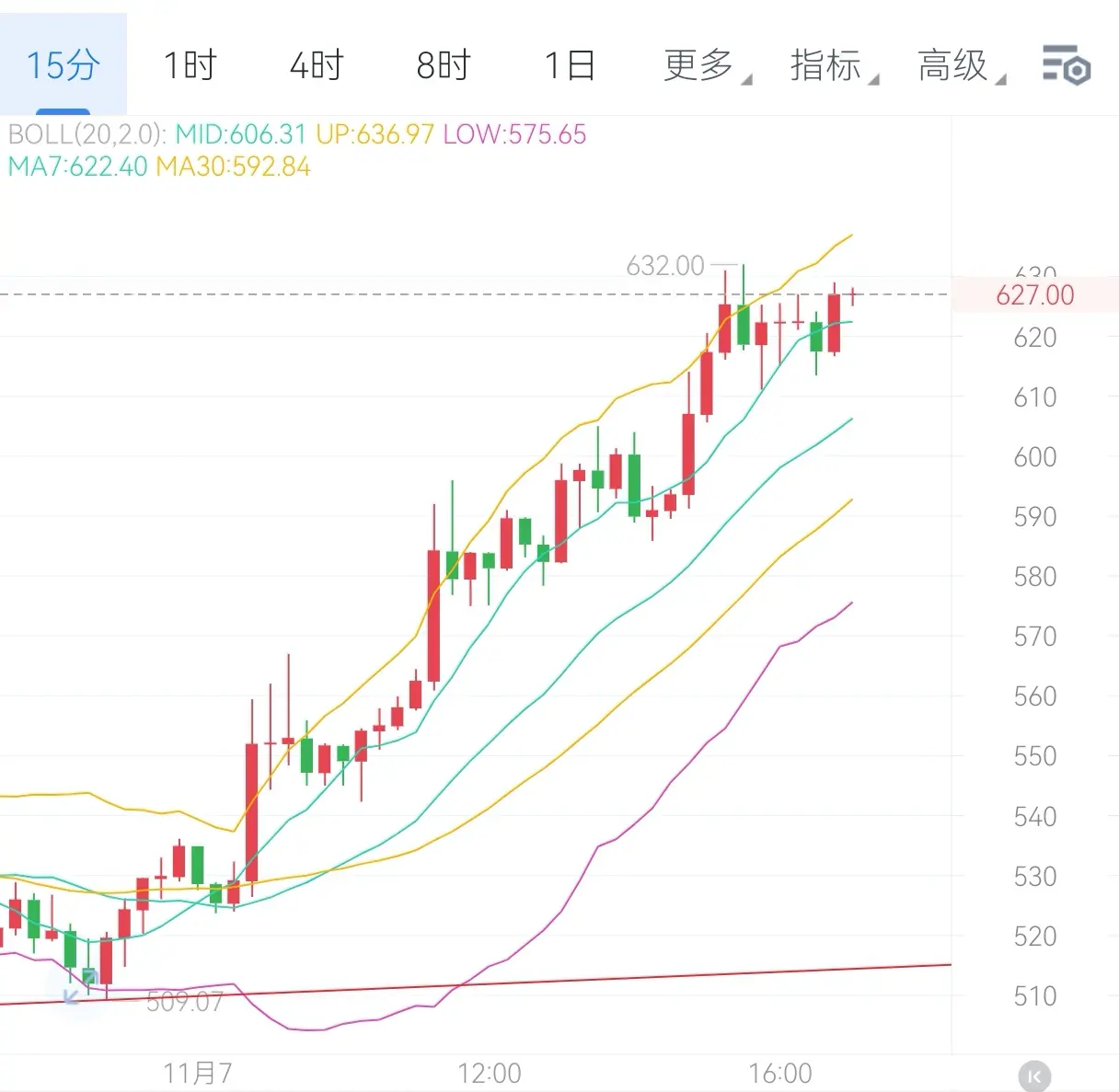Viewport: 1119px width, 1092px height.
Task: Click the 550 price axis label
Action: point(1034,756)
